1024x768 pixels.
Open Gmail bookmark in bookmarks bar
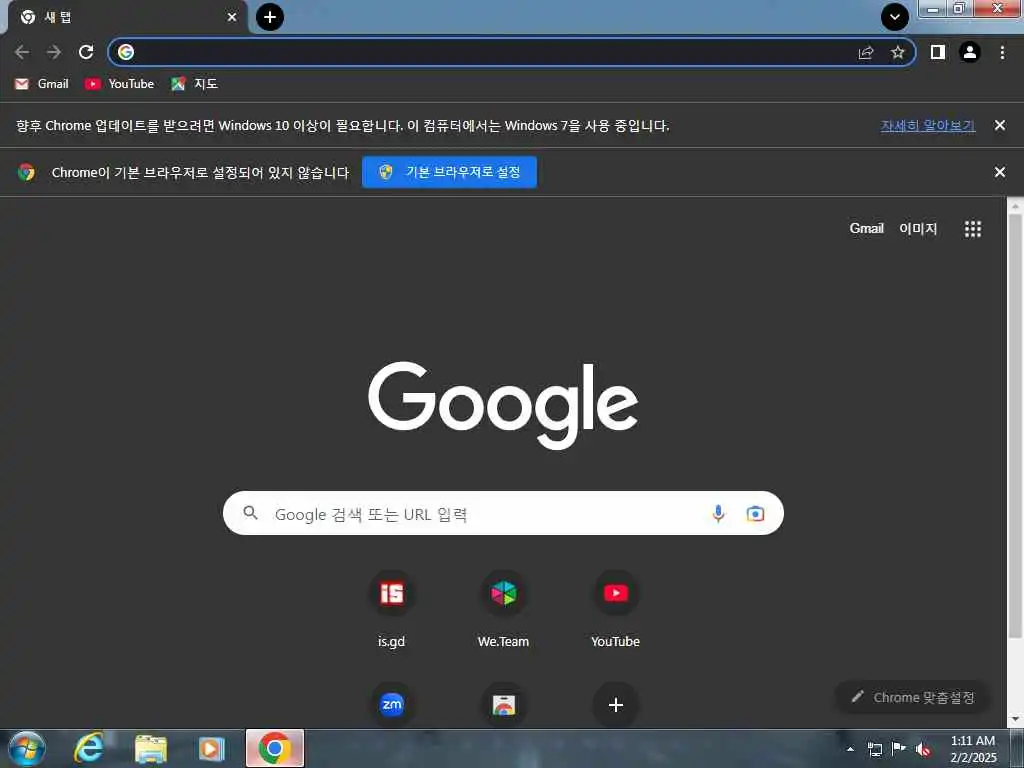(x=42, y=84)
